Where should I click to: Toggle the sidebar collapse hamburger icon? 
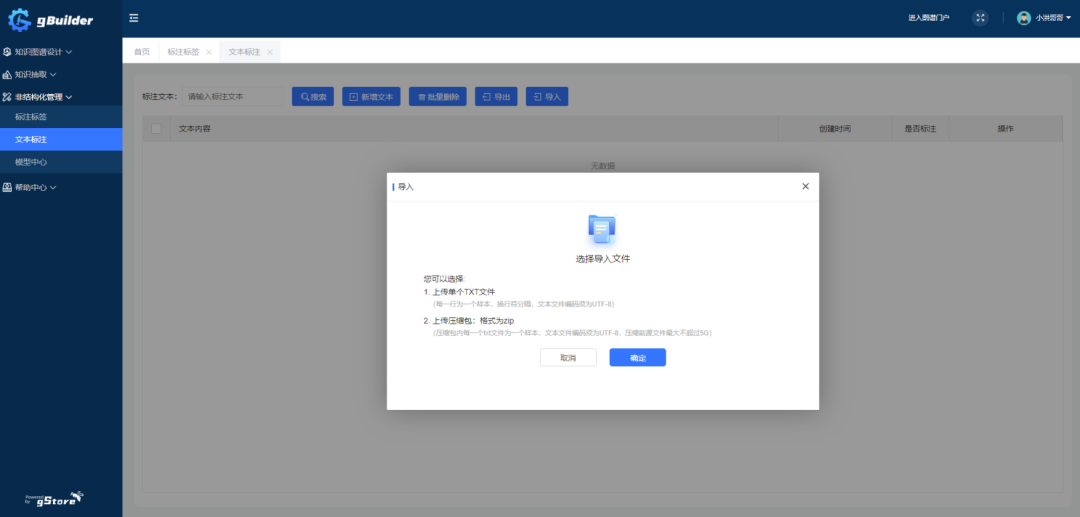pyautogui.click(x=134, y=18)
